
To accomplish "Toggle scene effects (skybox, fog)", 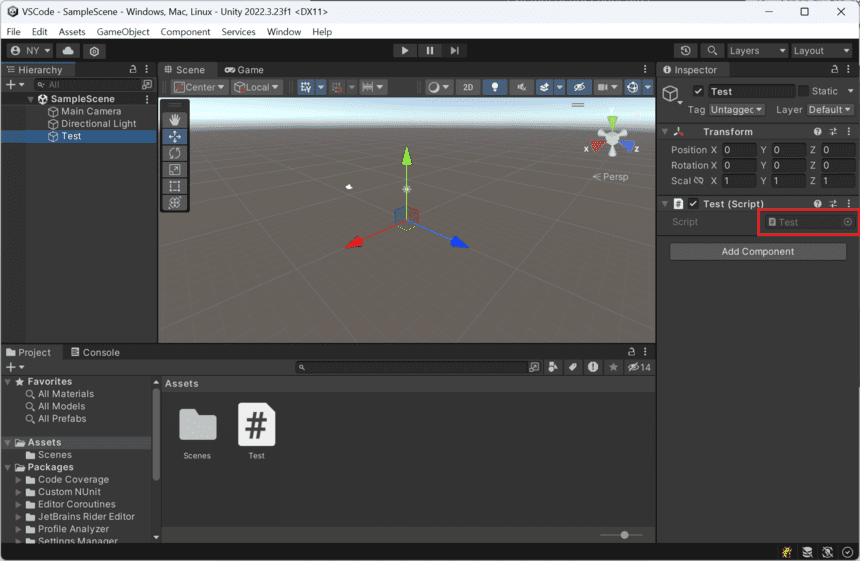I will (544, 87).
